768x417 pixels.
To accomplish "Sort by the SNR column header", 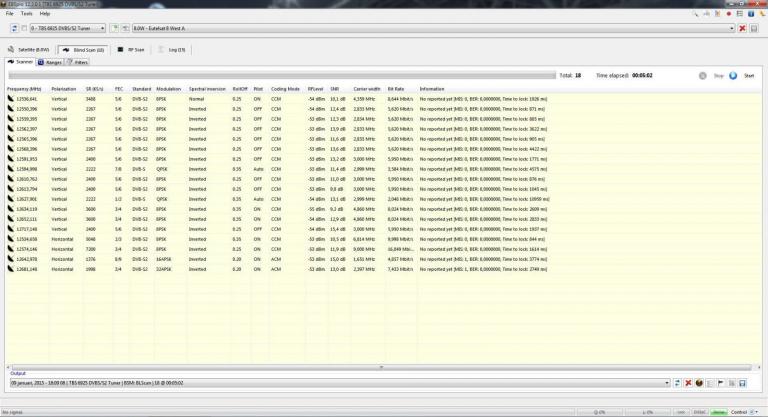I will (x=334, y=89).
